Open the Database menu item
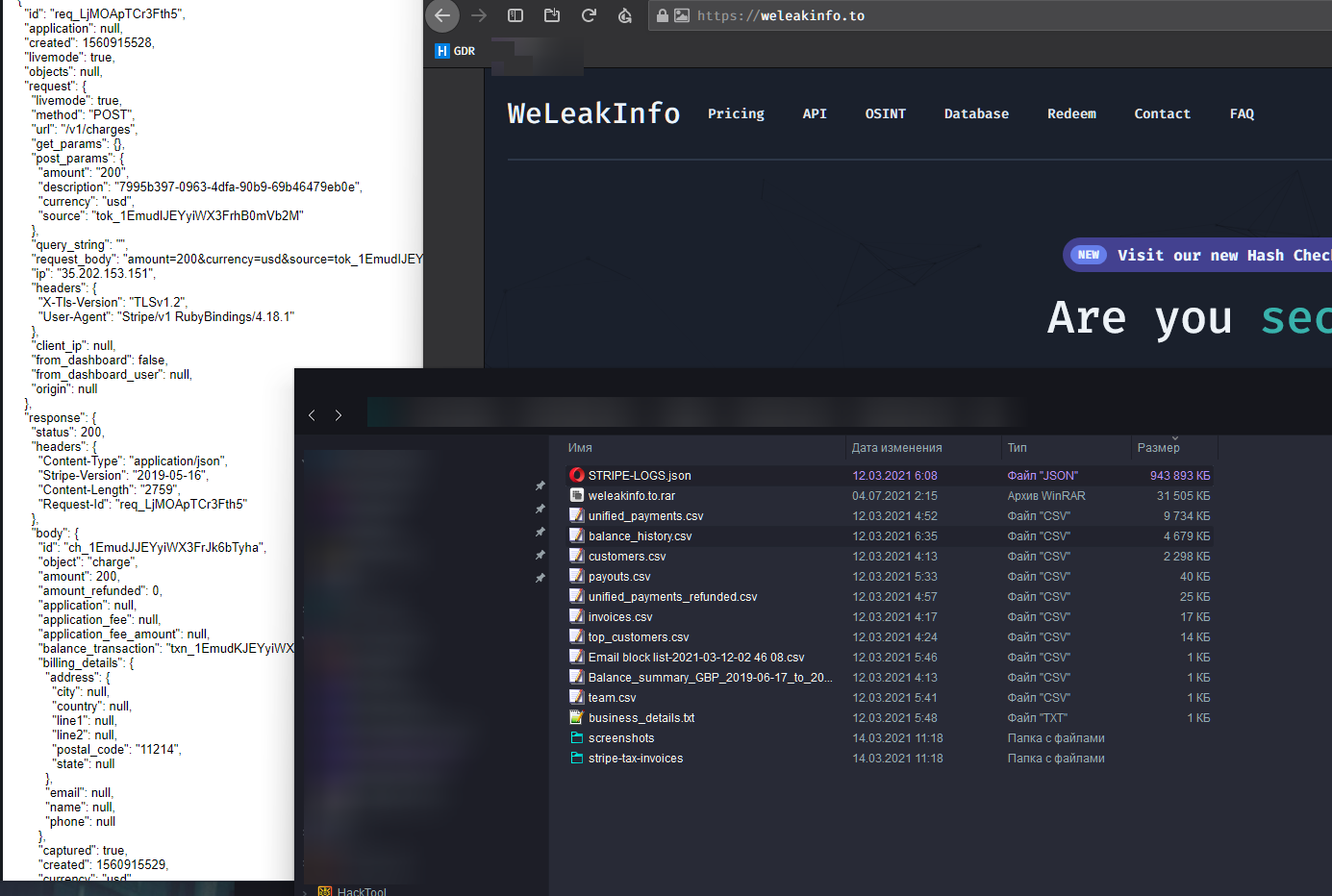 [x=976, y=113]
